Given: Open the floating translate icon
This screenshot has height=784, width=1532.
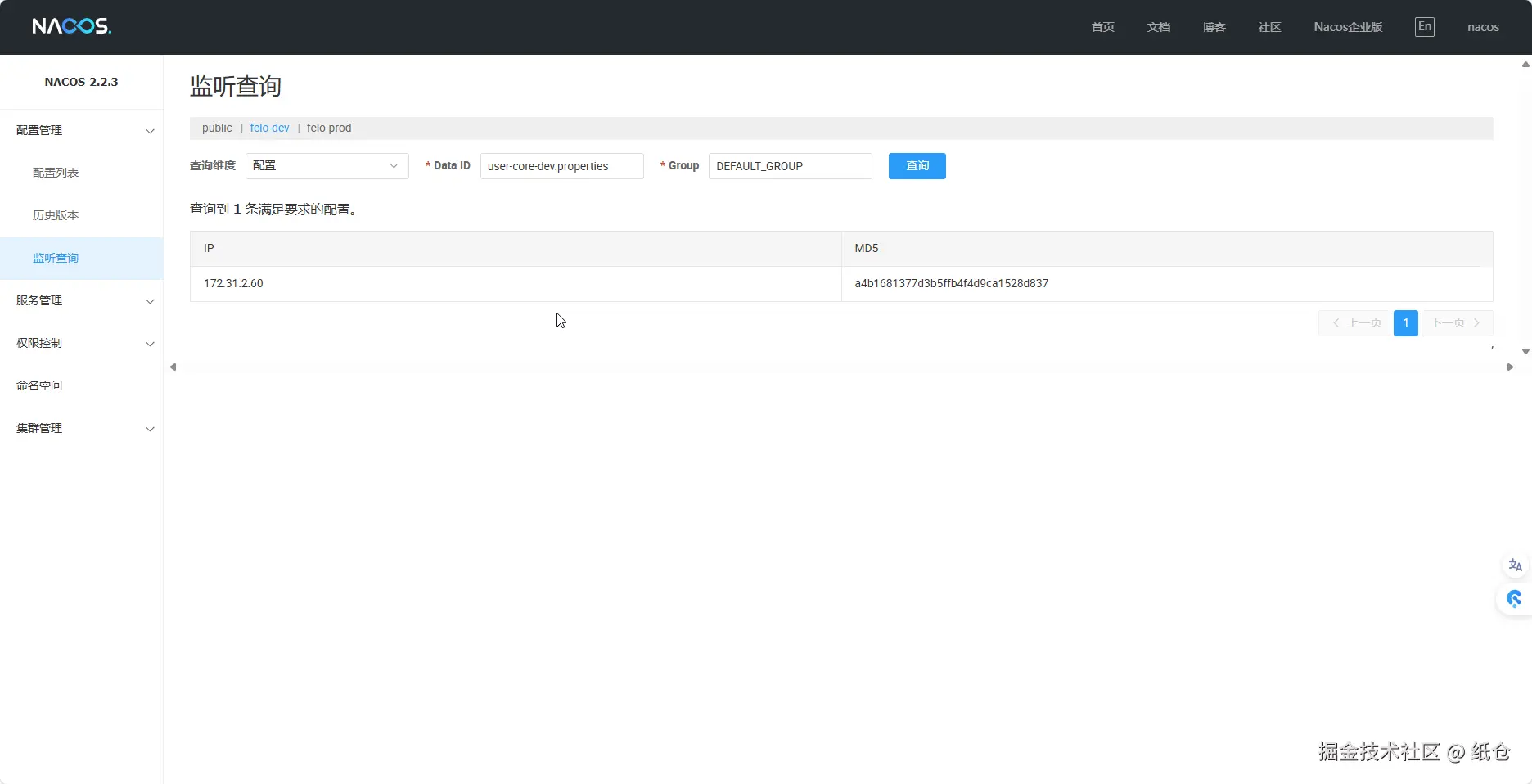Looking at the screenshot, I should 1515,565.
